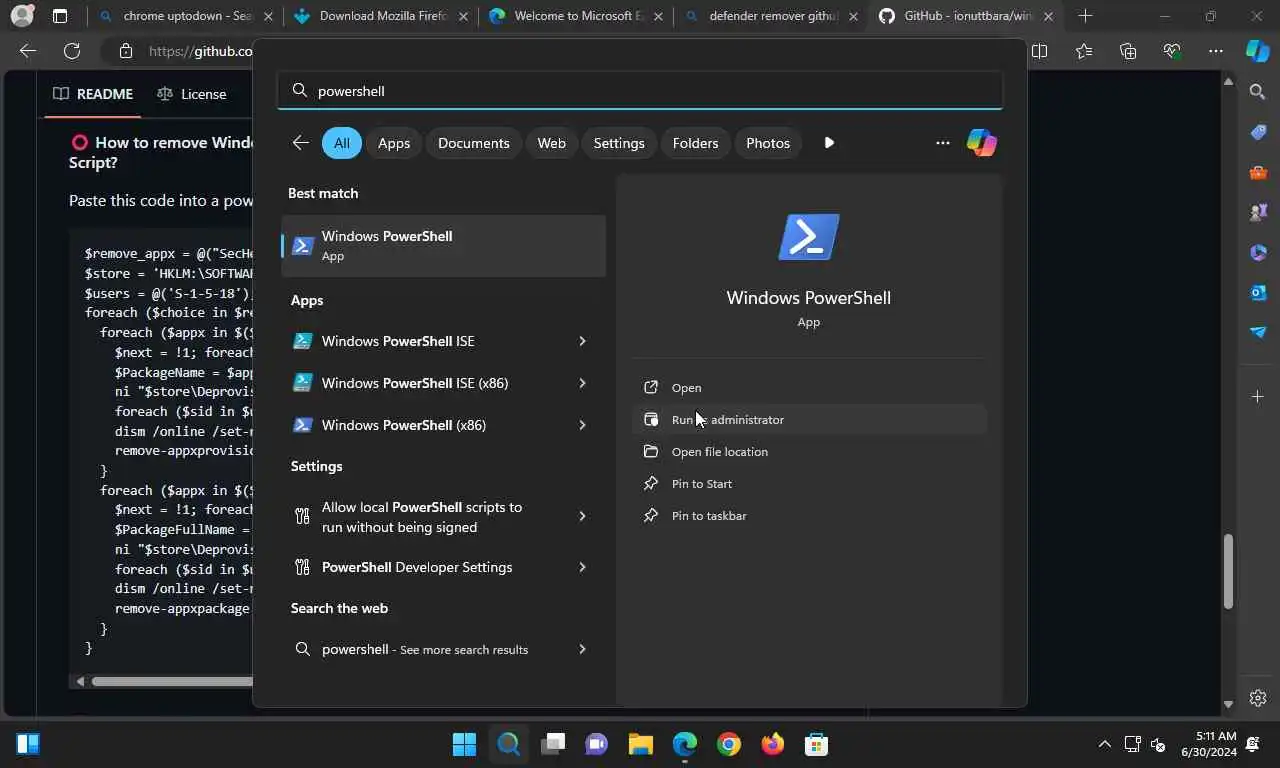1280x768 pixels.
Task: Select the Web filter tab
Action: 551,143
